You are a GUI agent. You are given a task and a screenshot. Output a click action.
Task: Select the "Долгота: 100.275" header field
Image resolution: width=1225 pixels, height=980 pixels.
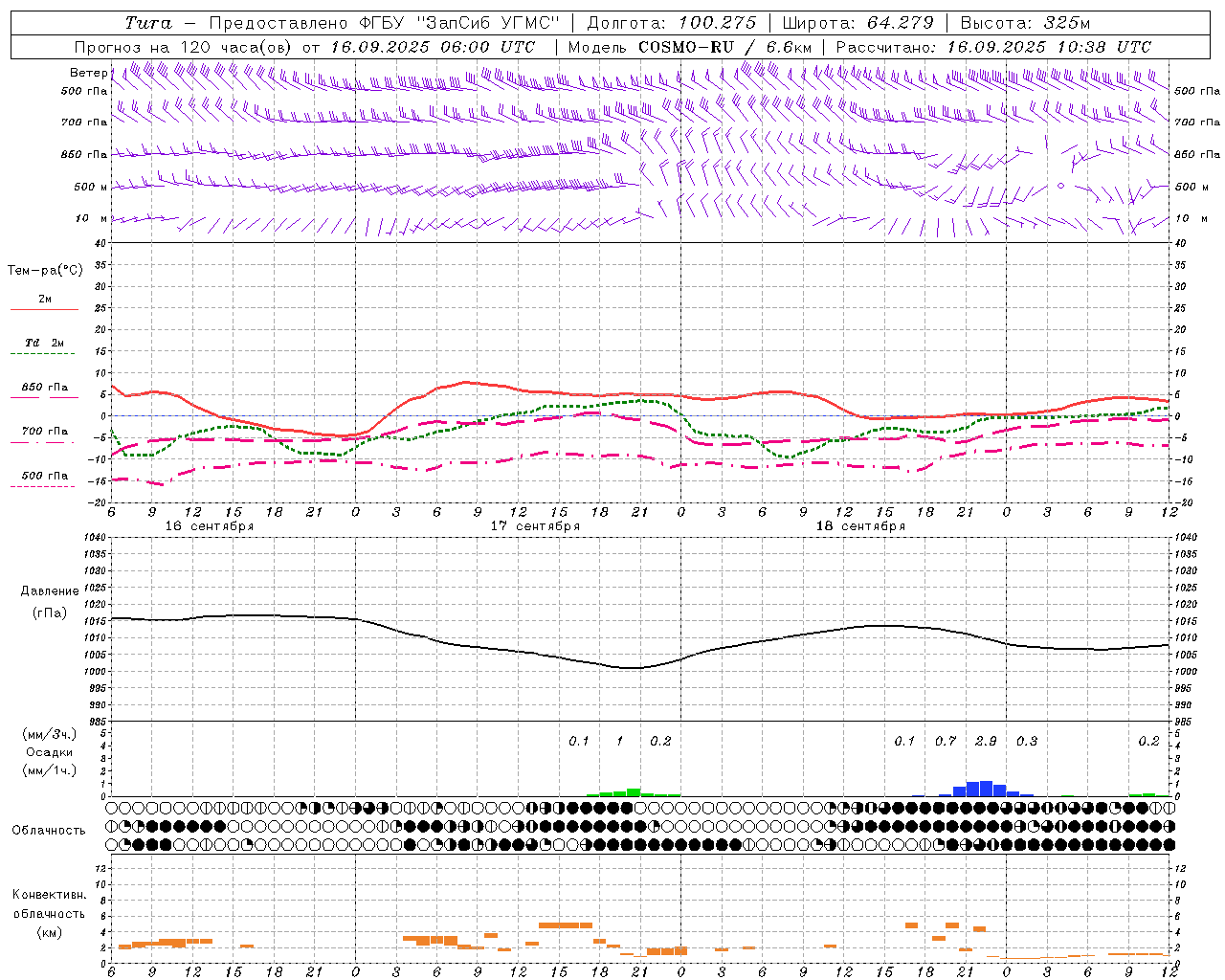point(671,23)
